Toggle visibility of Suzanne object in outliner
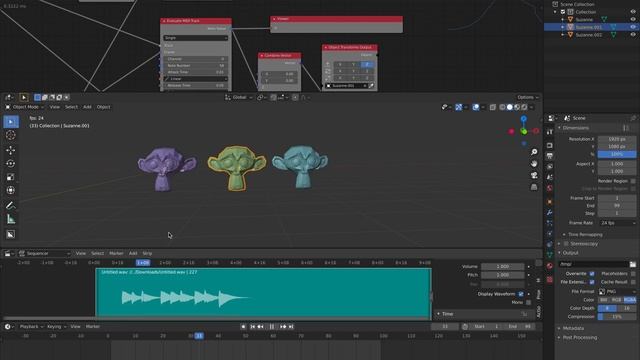Viewport: 640px width, 360px height. [633, 19]
